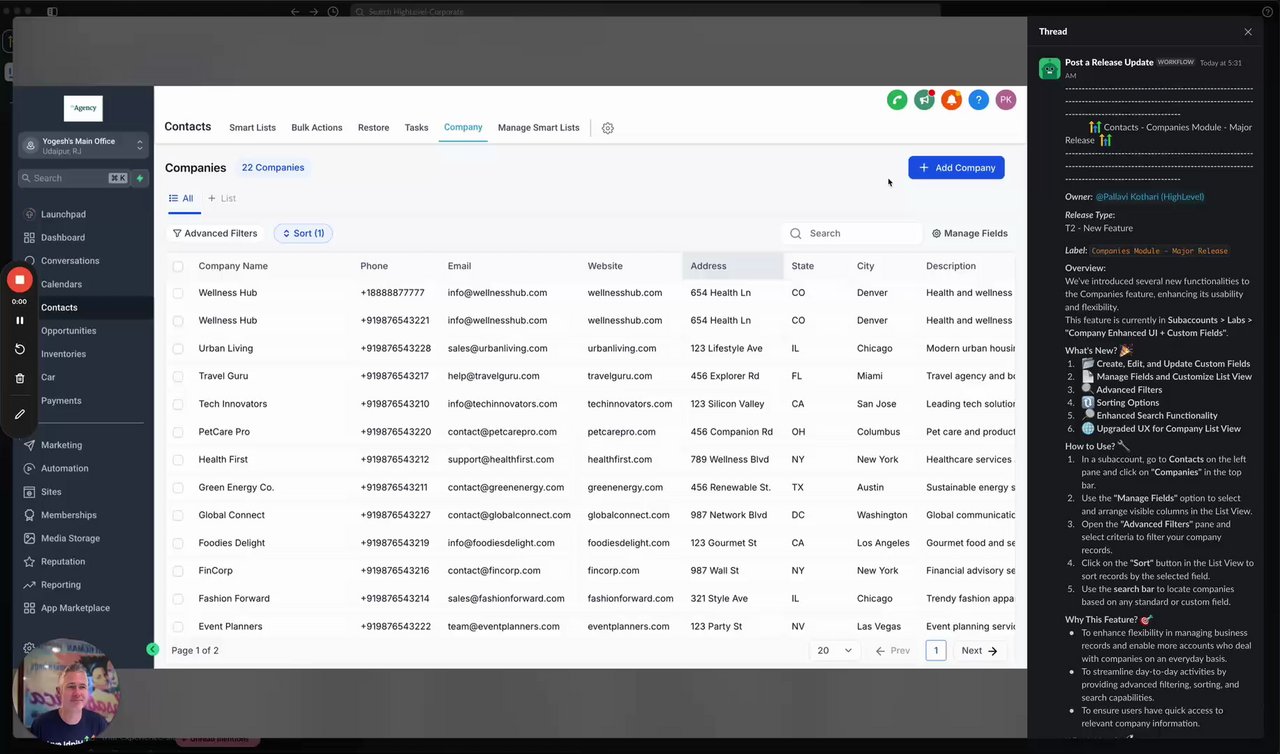The height and width of the screenshot is (754, 1280).
Task: Select all companies with header checkbox
Action: click(178, 266)
